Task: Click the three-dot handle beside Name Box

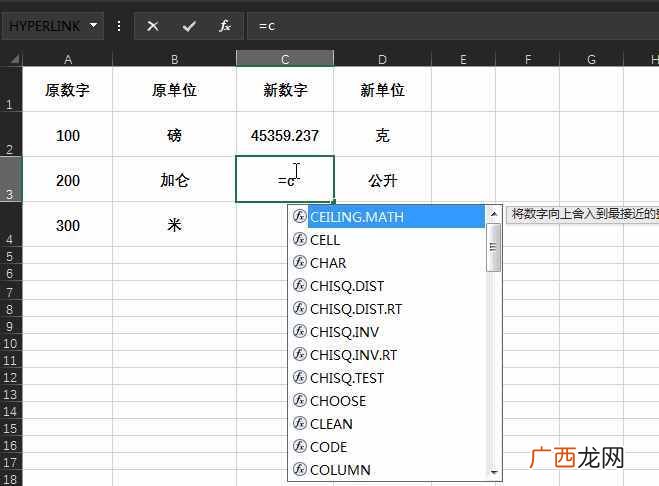Action: pos(119,26)
